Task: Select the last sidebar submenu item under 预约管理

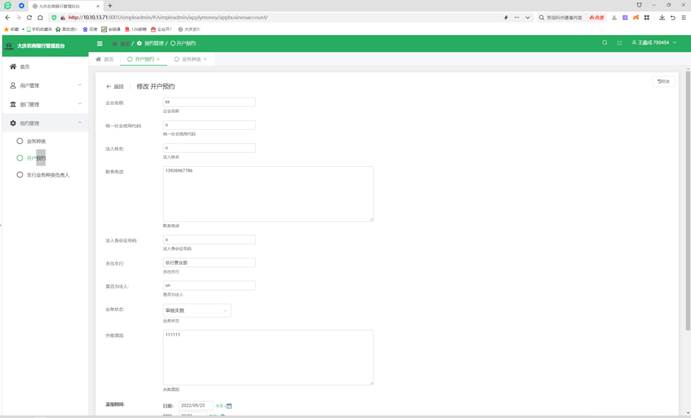Action: click(20, 175)
